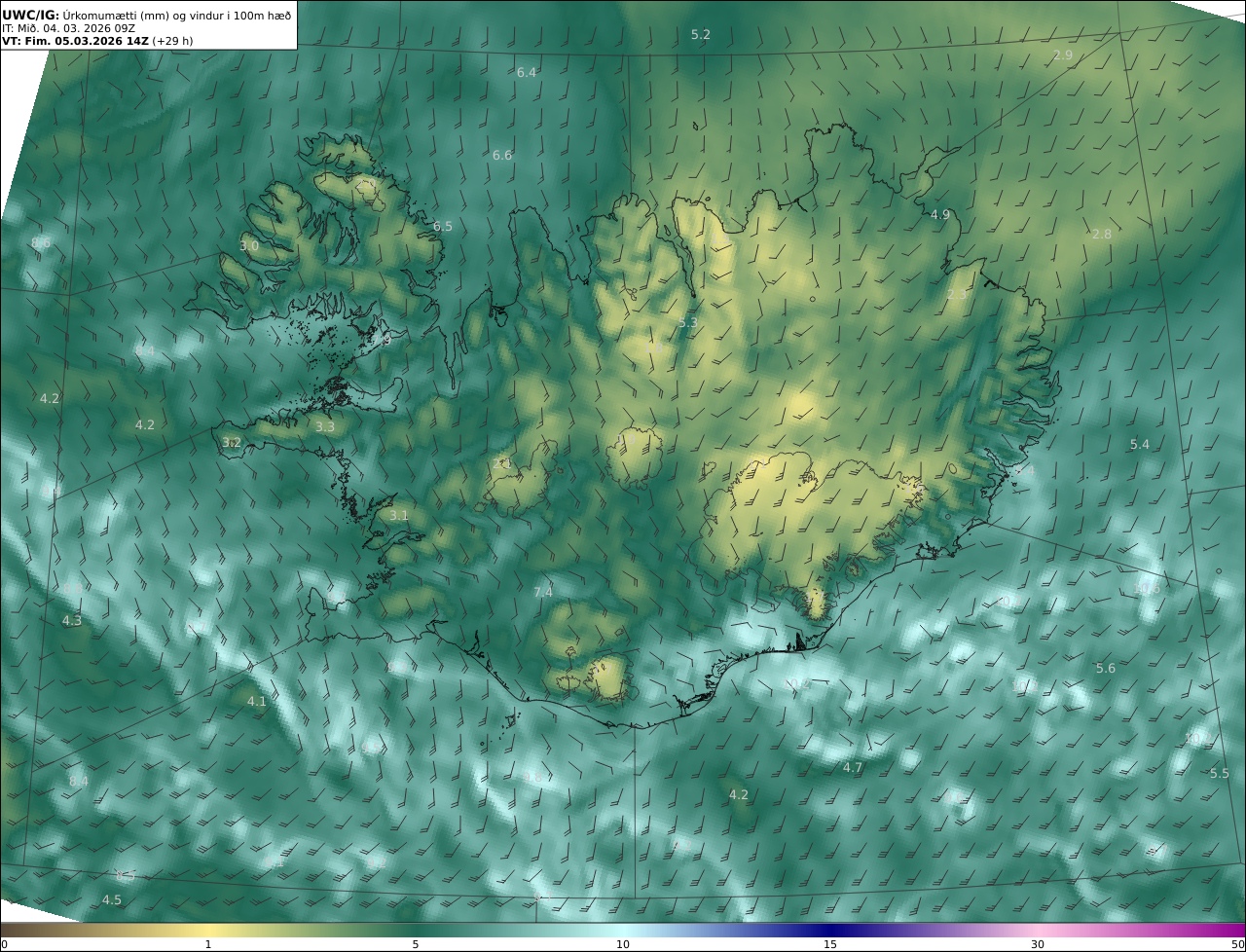Click the 6.6 value label
1246x952 pixels.
[x=502, y=155]
